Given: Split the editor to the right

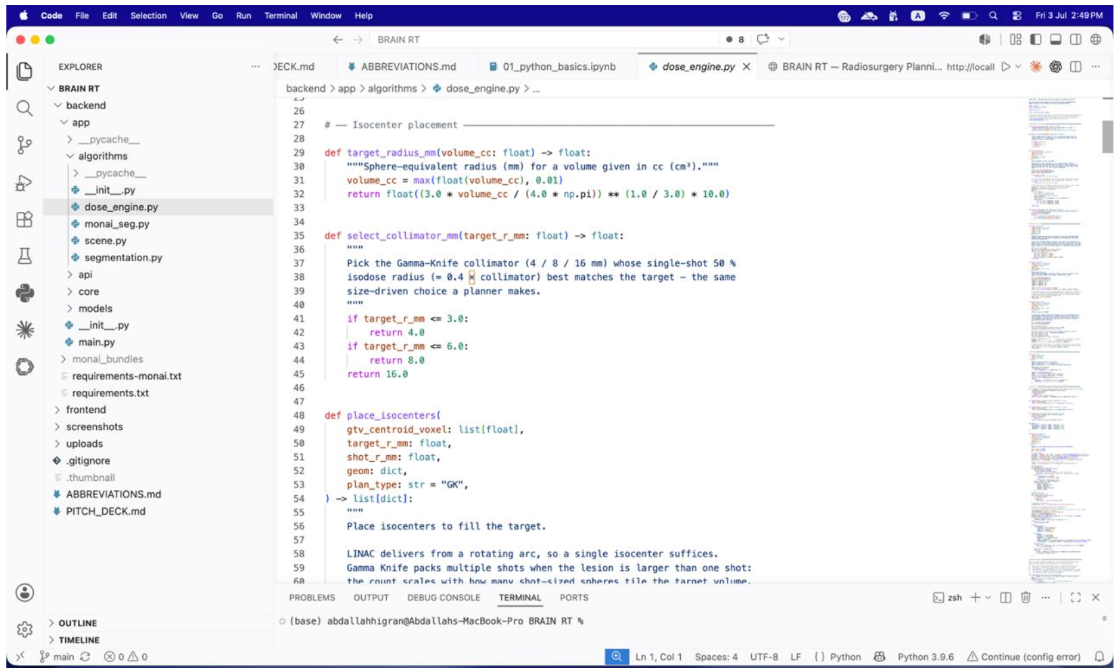Looking at the screenshot, I should 1076,67.
